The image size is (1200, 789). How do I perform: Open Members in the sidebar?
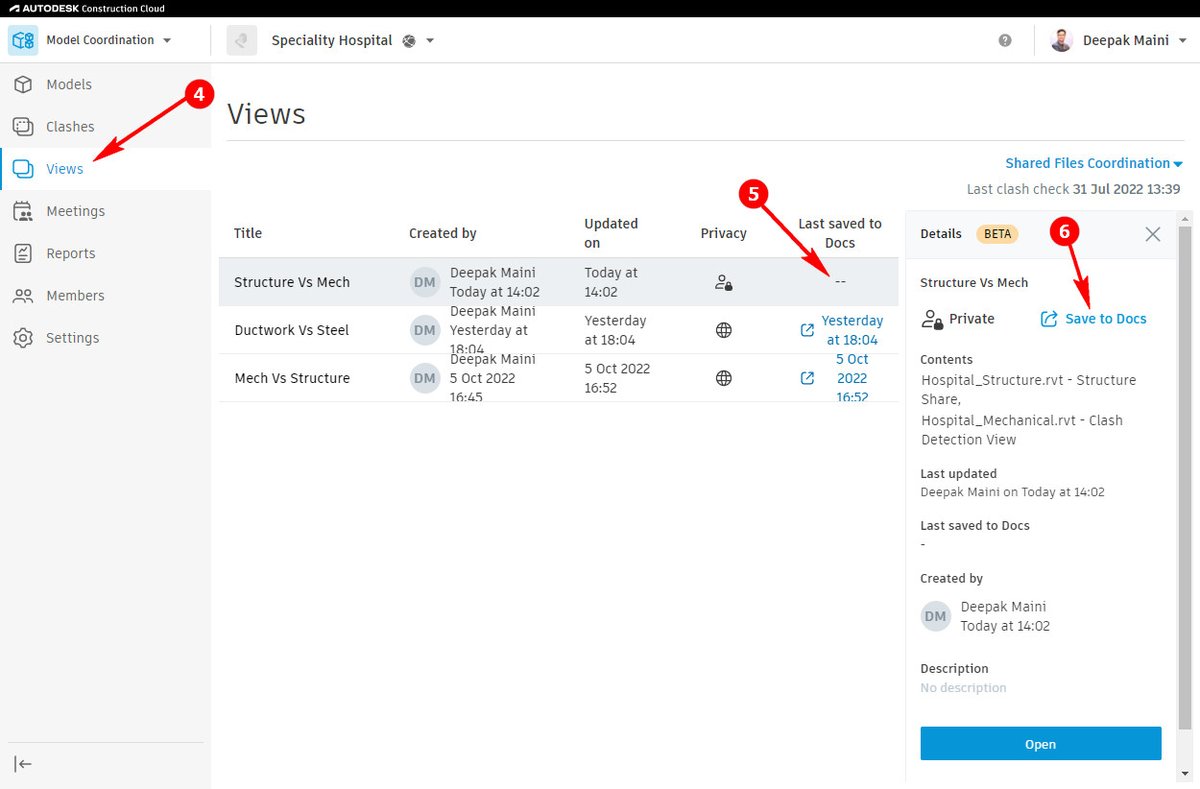point(105,296)
